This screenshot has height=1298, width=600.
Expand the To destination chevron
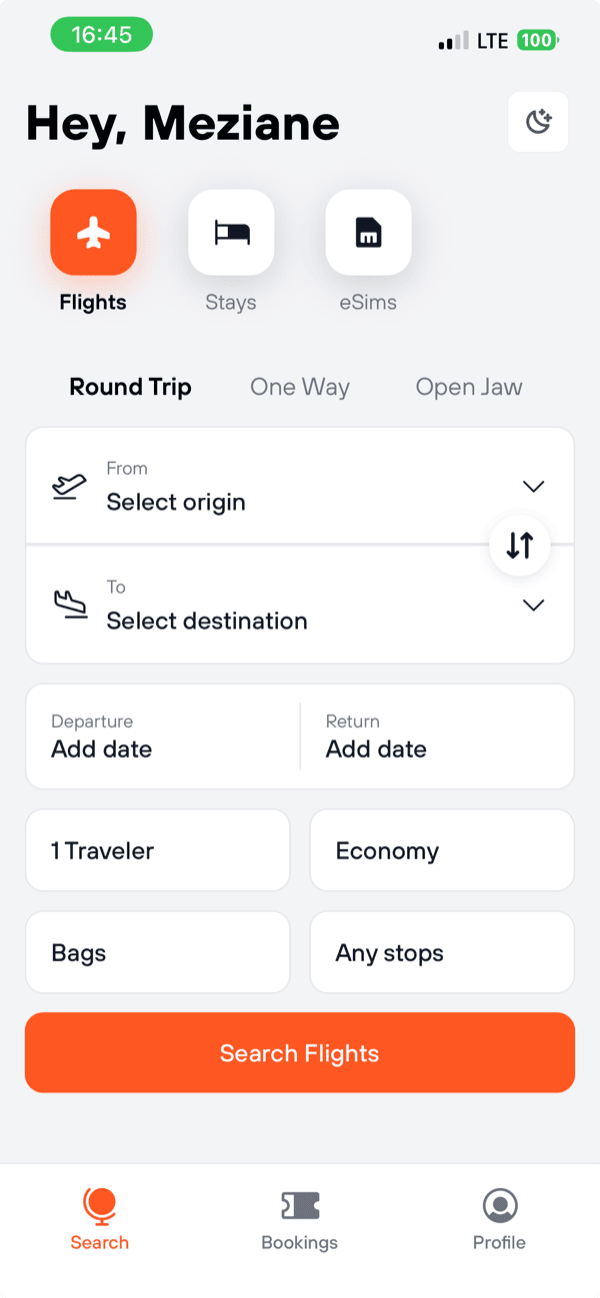(x=534, y=605)
